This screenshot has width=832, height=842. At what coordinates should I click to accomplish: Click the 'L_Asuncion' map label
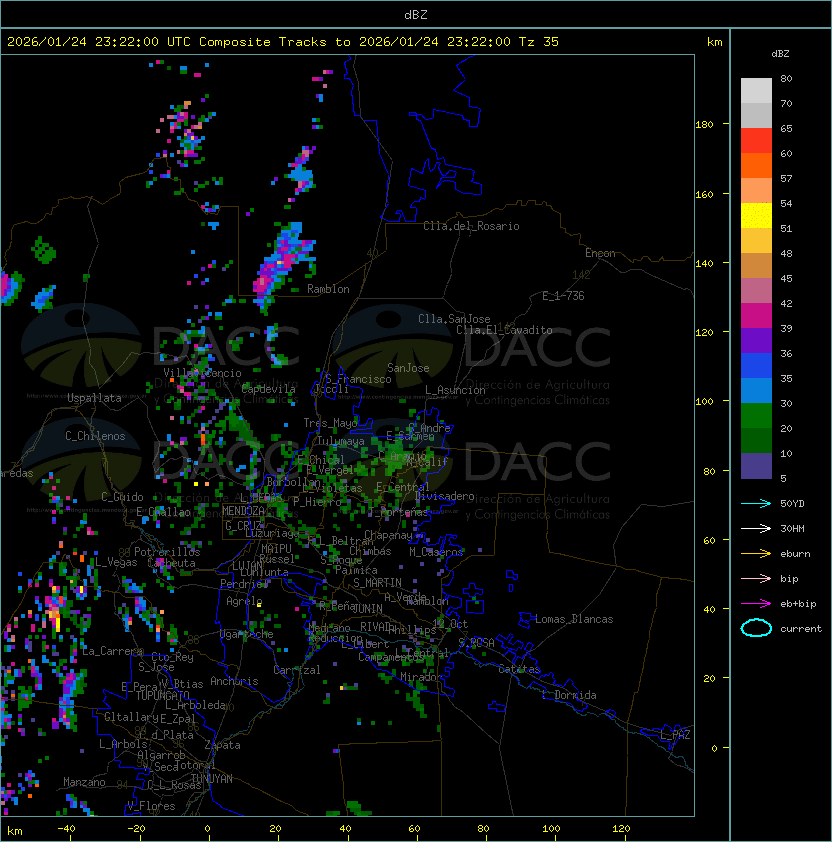(x=455, y=390)
